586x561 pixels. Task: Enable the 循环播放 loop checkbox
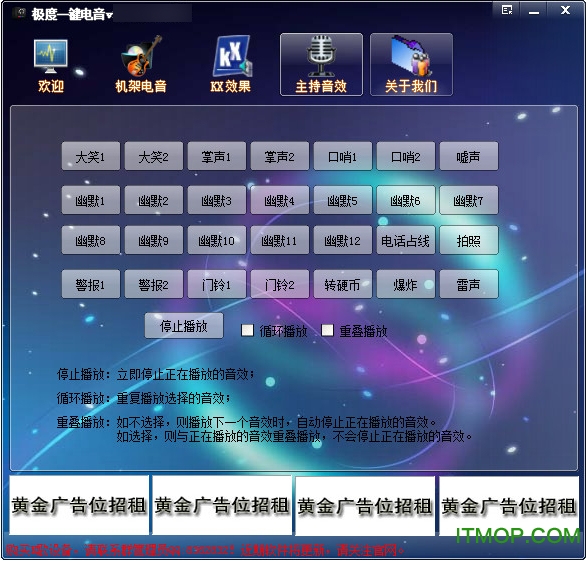pyautogui.click(x=247, y=330)
